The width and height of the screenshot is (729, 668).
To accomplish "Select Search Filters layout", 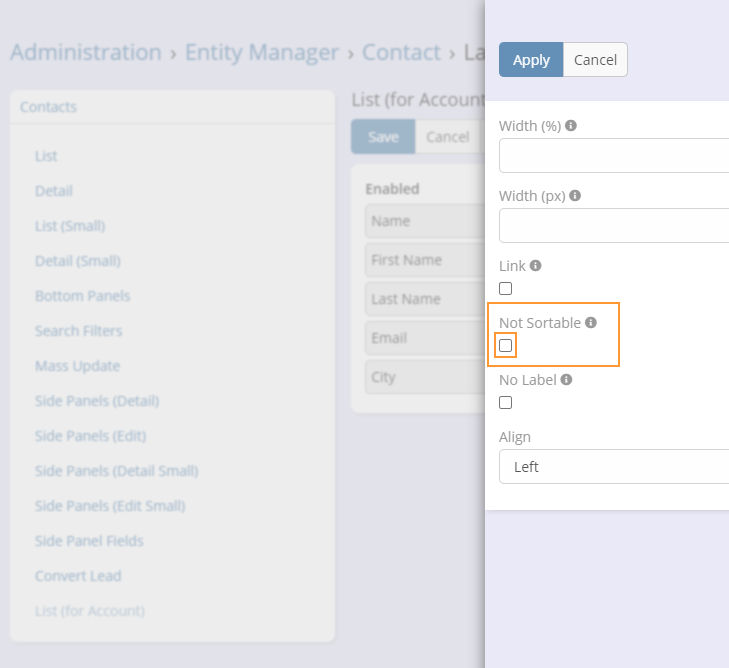I will pos(79,331).
